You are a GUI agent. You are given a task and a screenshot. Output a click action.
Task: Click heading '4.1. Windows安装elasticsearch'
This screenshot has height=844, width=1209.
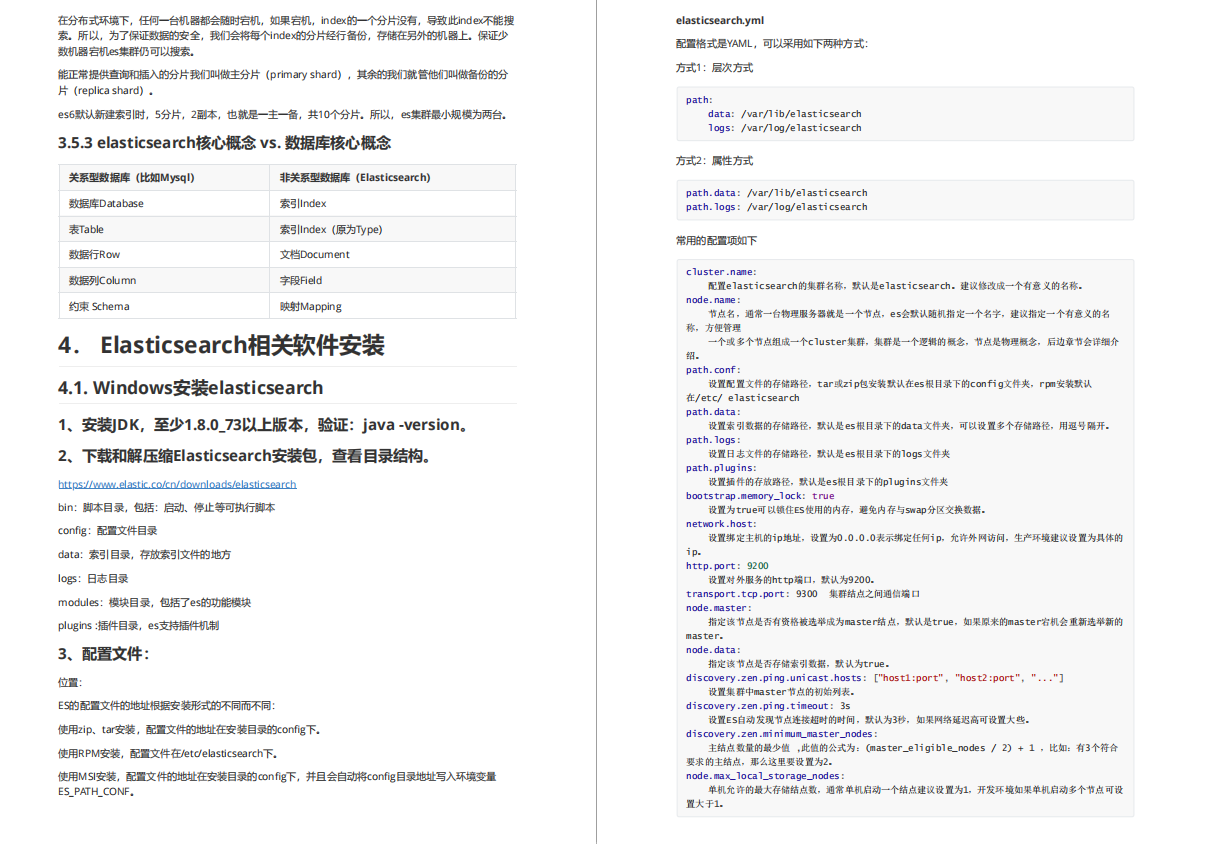pyautogui.click(x=190, y=388)
